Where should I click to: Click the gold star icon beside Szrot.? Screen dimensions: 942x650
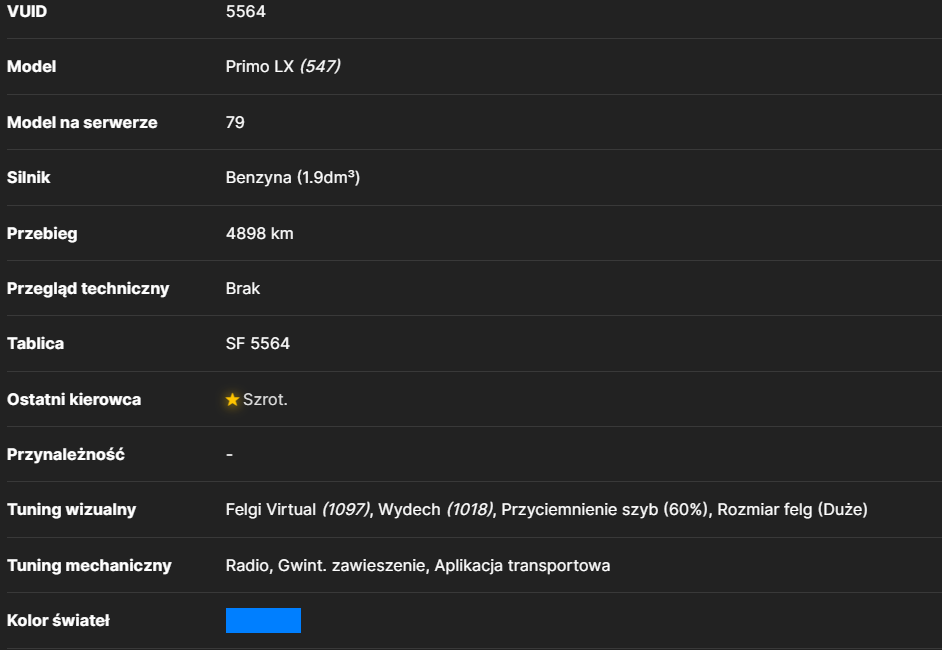pos(232,399)
